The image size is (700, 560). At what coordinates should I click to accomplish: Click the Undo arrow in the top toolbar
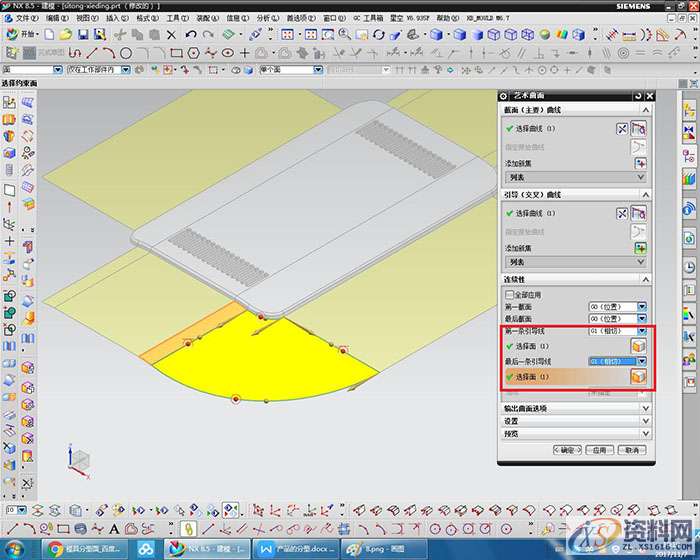pyautogui.click(x=191, y=35)
